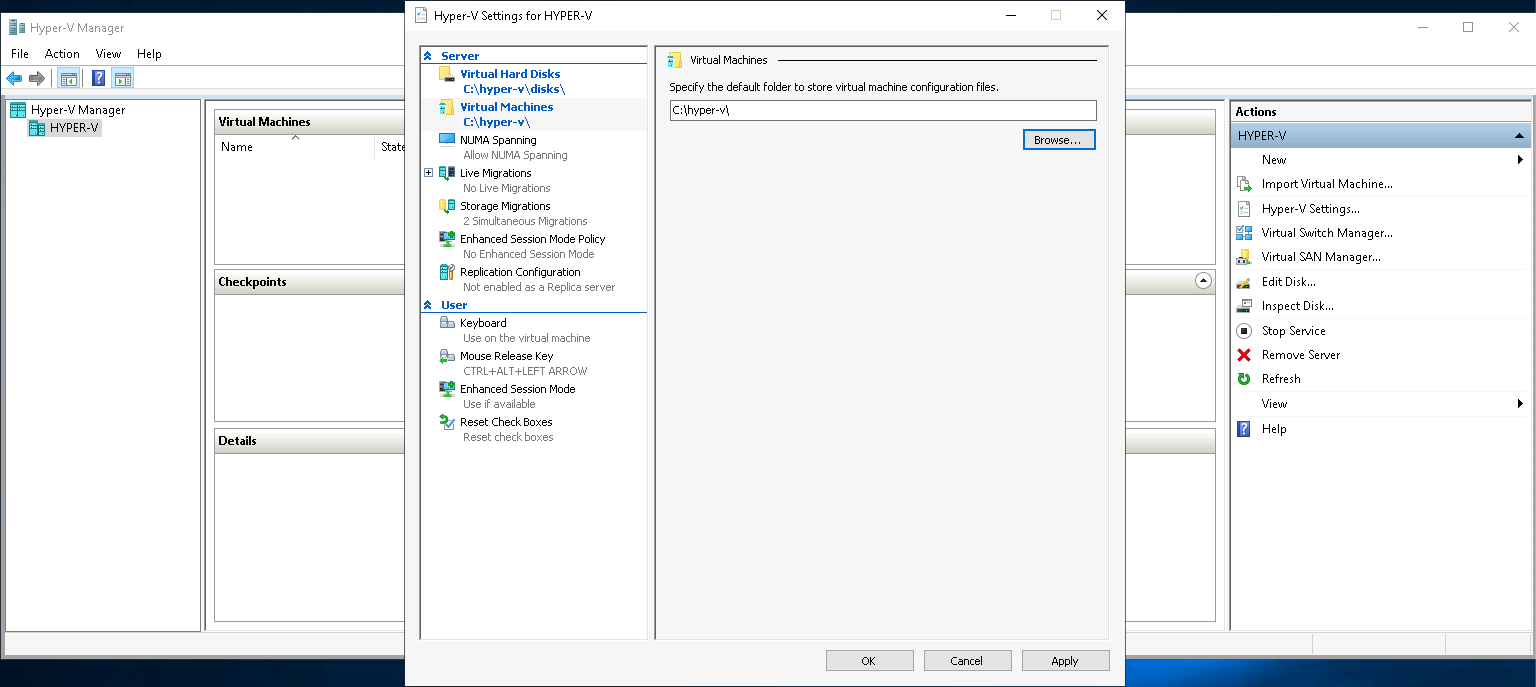Open the View menu in menu bar
Image resolution: width=1536 pixels, height=687 pixels.
pyautogui.click(x=108, y=54)
